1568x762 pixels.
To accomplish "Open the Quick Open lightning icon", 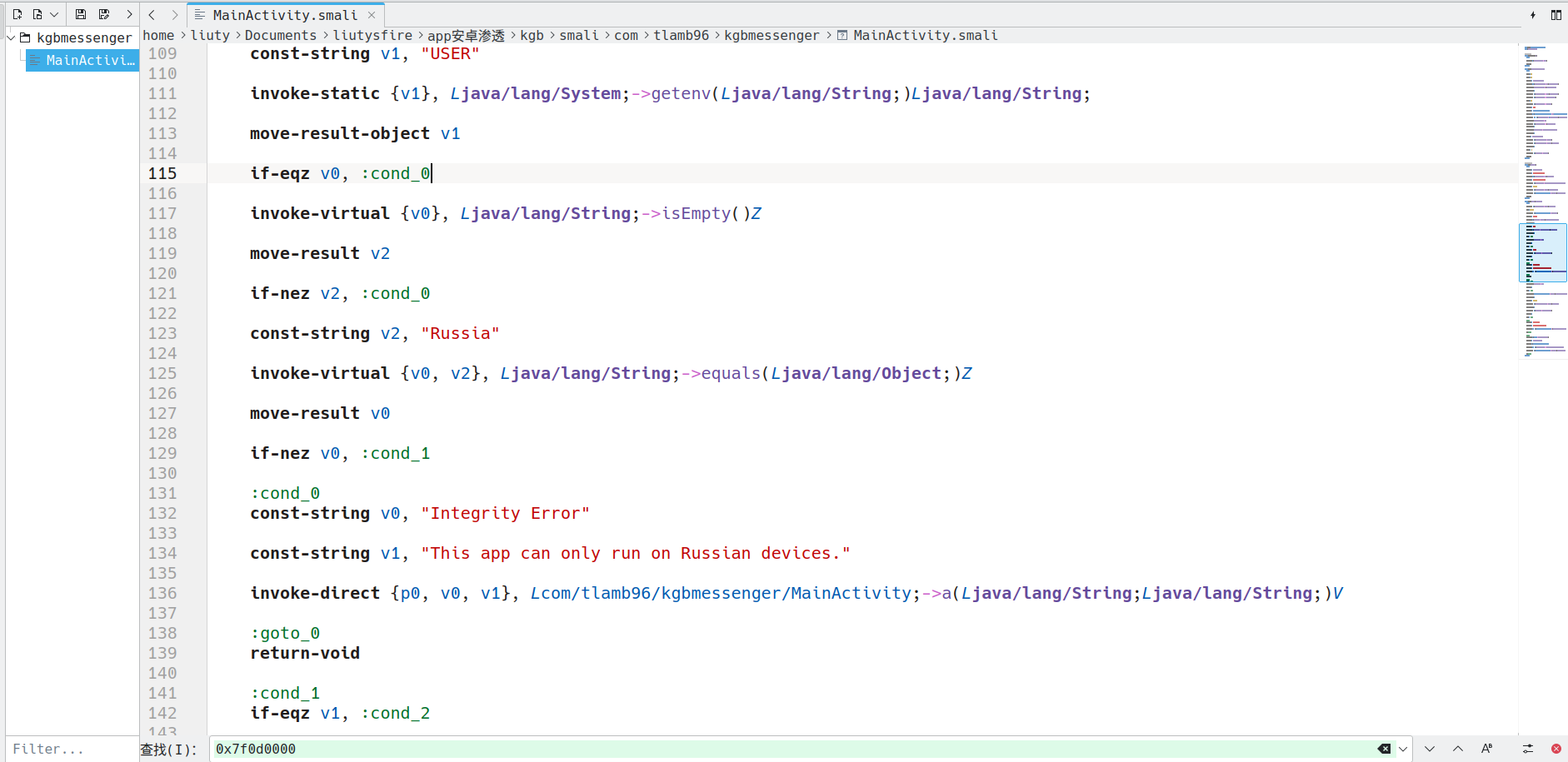I will point(1533,14).
